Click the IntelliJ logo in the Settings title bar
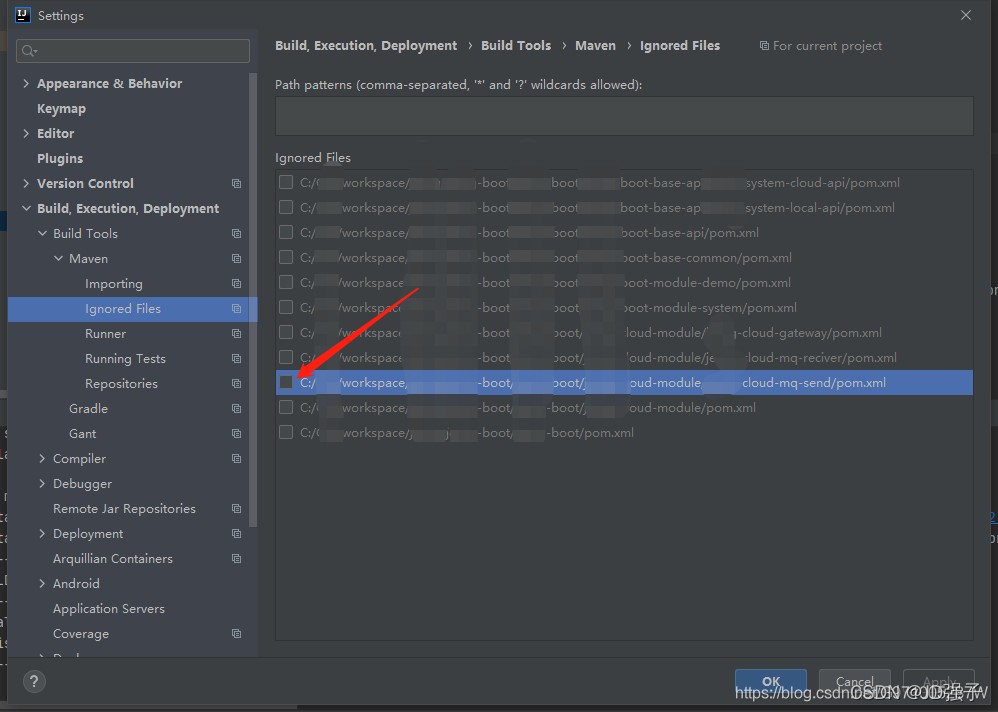 (x=22, y=15)
